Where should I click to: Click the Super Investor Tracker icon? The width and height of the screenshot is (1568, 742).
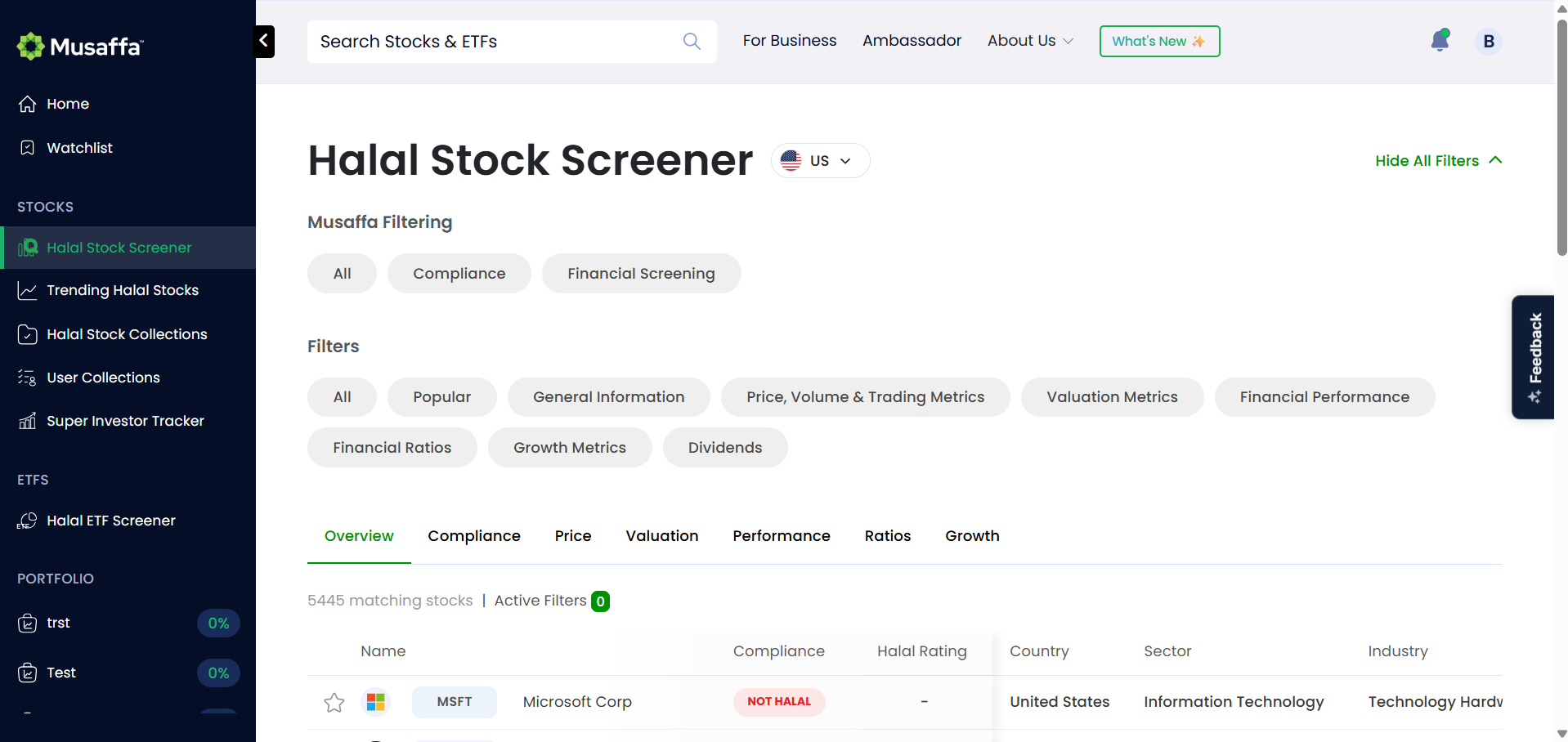[28, 421]
